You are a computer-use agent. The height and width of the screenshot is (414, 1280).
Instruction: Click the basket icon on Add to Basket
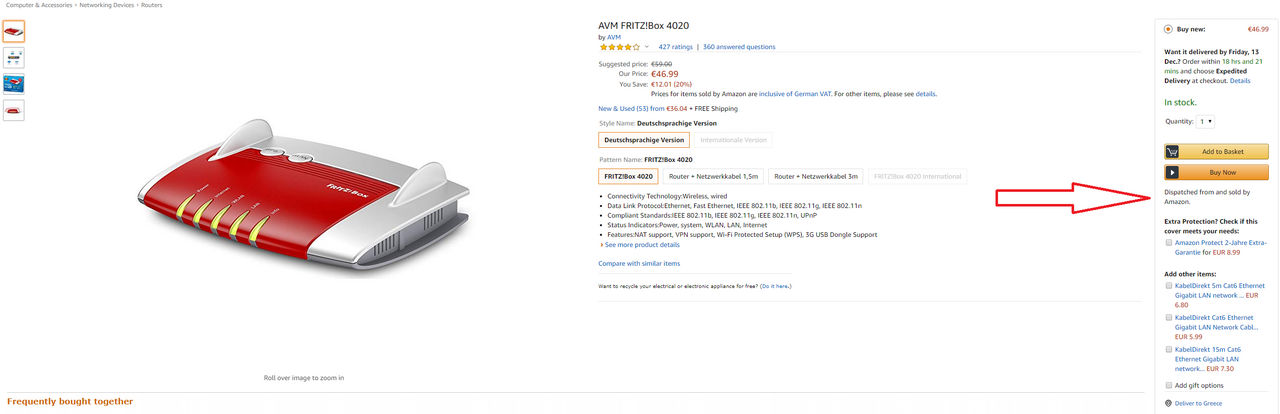pyautogui.click(x=1173, y=152)
